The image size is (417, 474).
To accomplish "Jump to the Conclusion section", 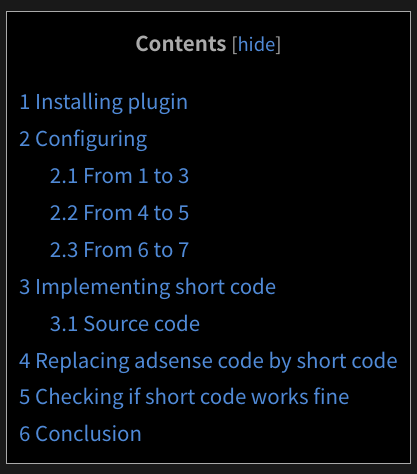I will coord(80,434).
